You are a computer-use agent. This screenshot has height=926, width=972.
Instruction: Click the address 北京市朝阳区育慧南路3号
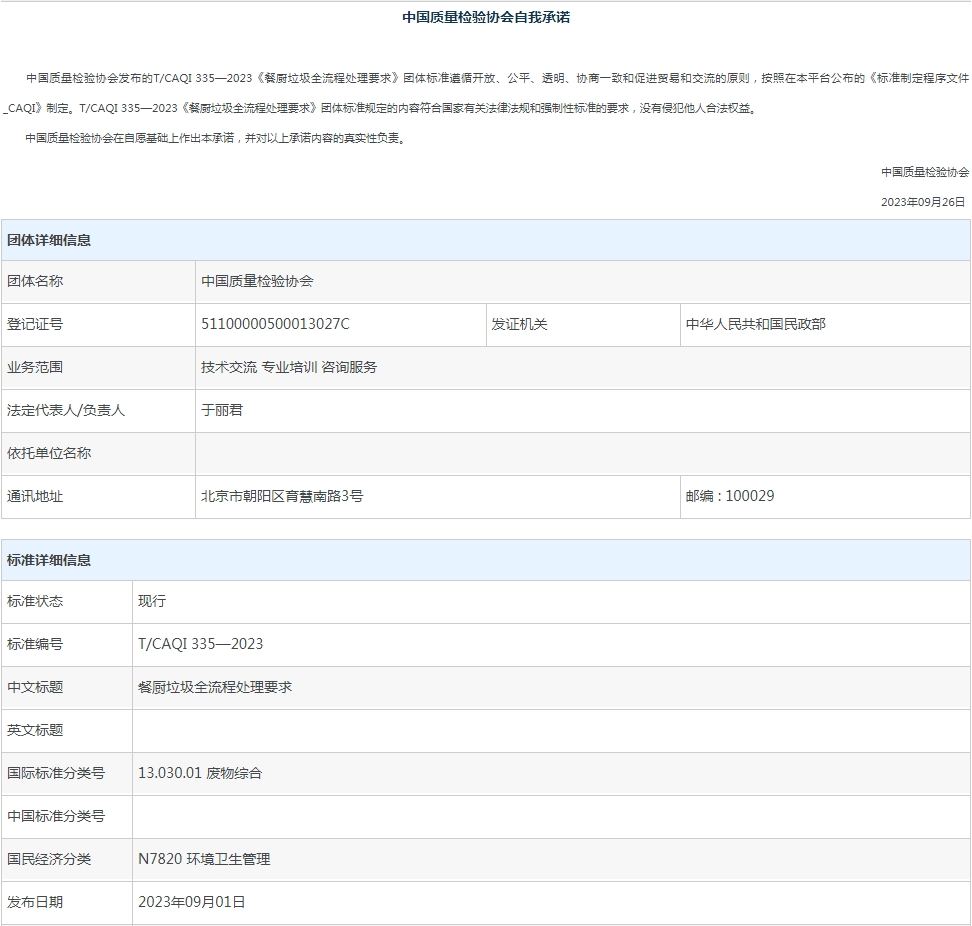point(282,496)
